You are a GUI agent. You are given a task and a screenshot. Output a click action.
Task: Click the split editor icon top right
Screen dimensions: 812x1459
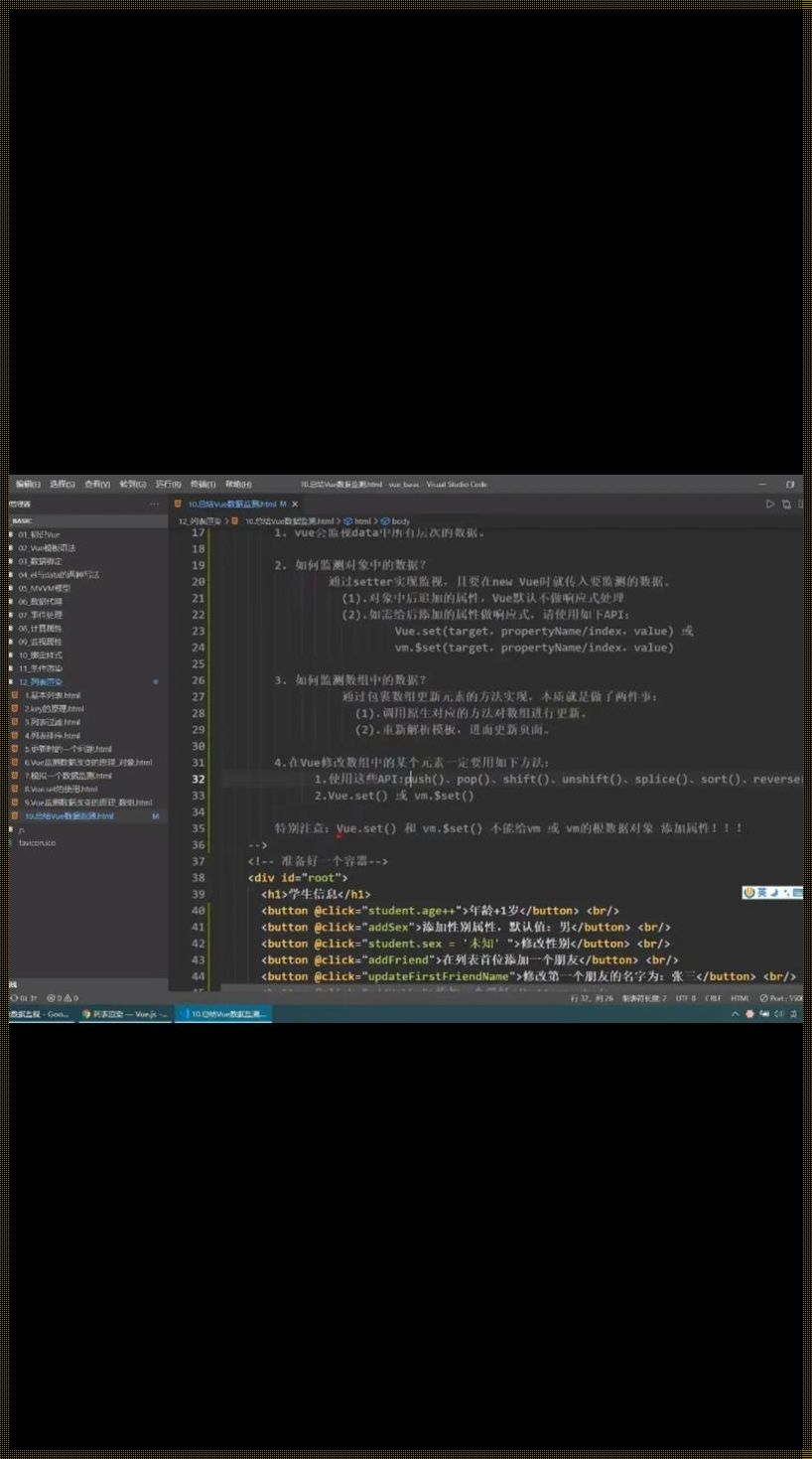(787, 505)
